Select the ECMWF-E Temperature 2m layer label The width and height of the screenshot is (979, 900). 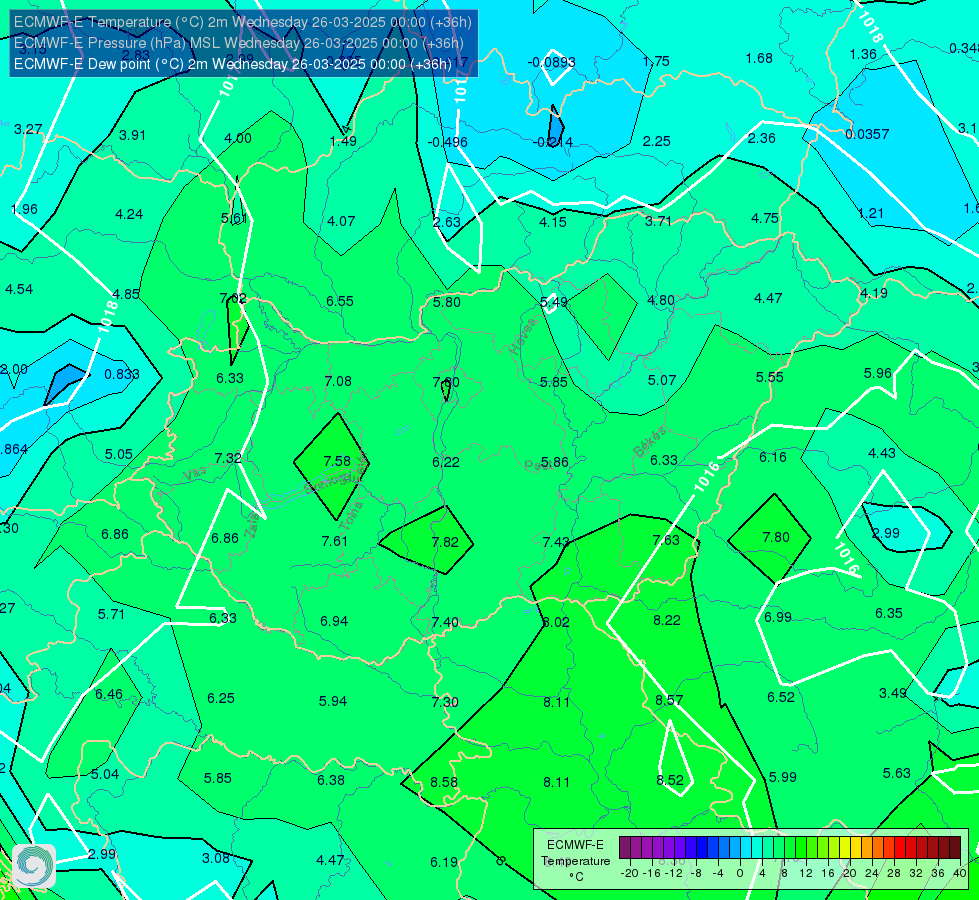[x=242, y=22]
